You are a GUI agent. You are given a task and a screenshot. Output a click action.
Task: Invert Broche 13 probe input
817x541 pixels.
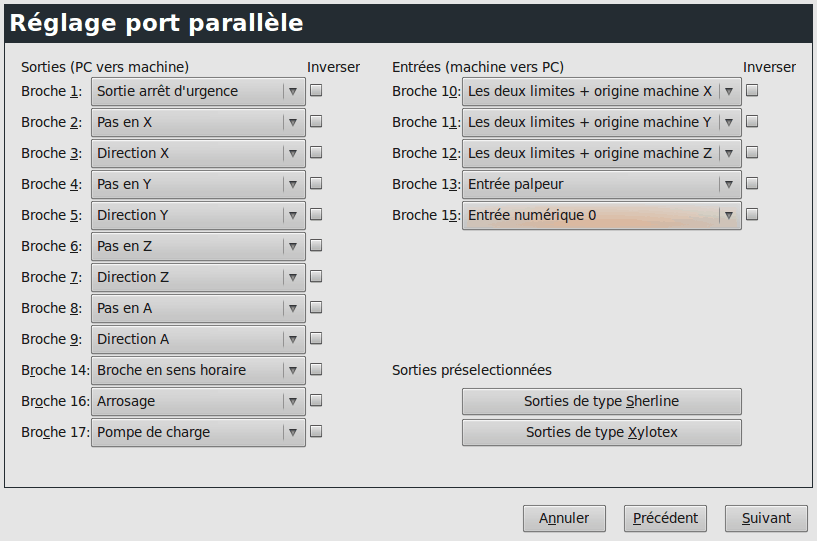(752, 184)
